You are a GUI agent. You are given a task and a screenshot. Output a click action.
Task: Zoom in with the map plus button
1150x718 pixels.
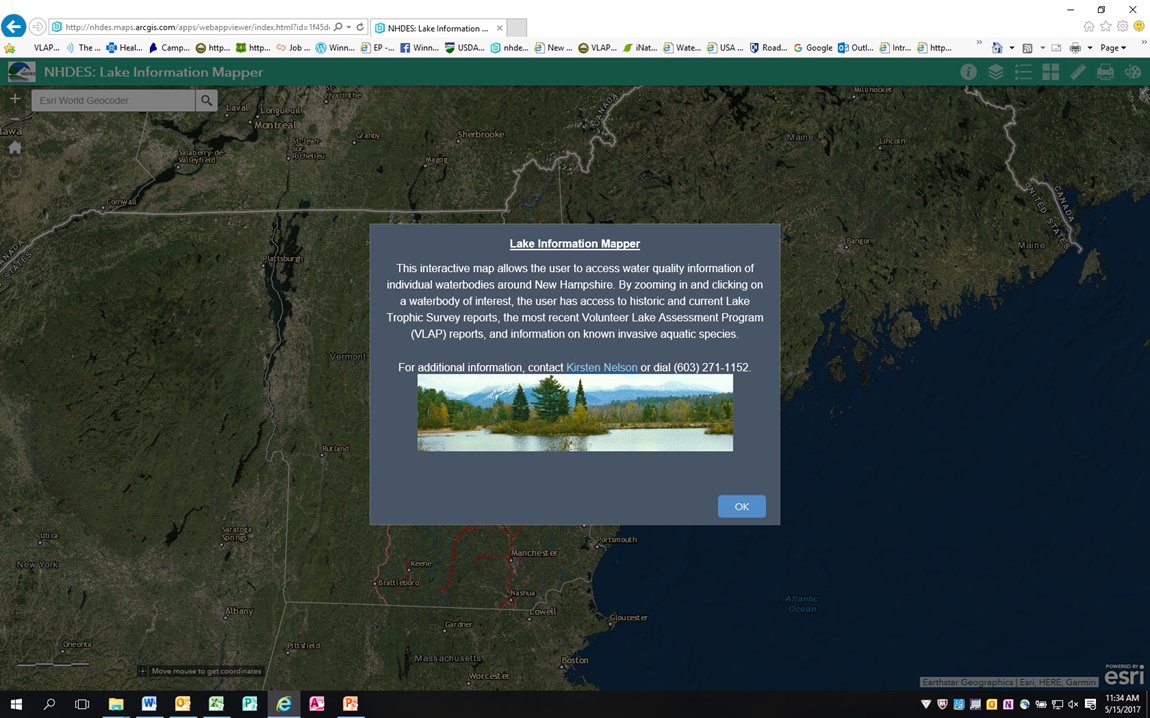point(15,98)
